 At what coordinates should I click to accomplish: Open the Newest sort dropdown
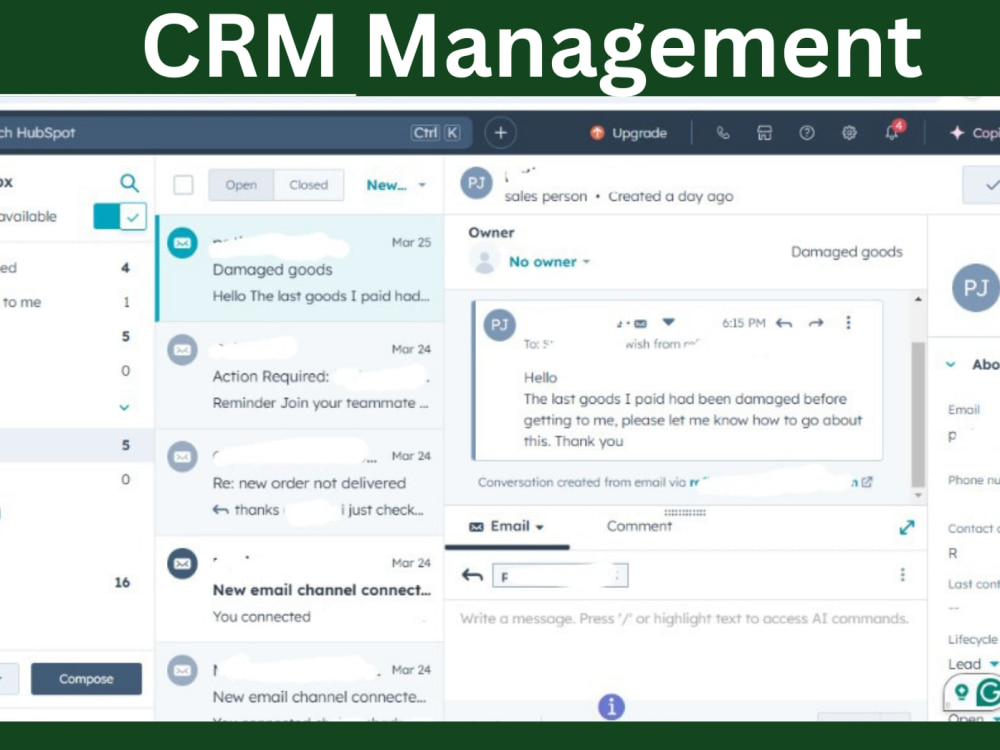pos(395,185)
